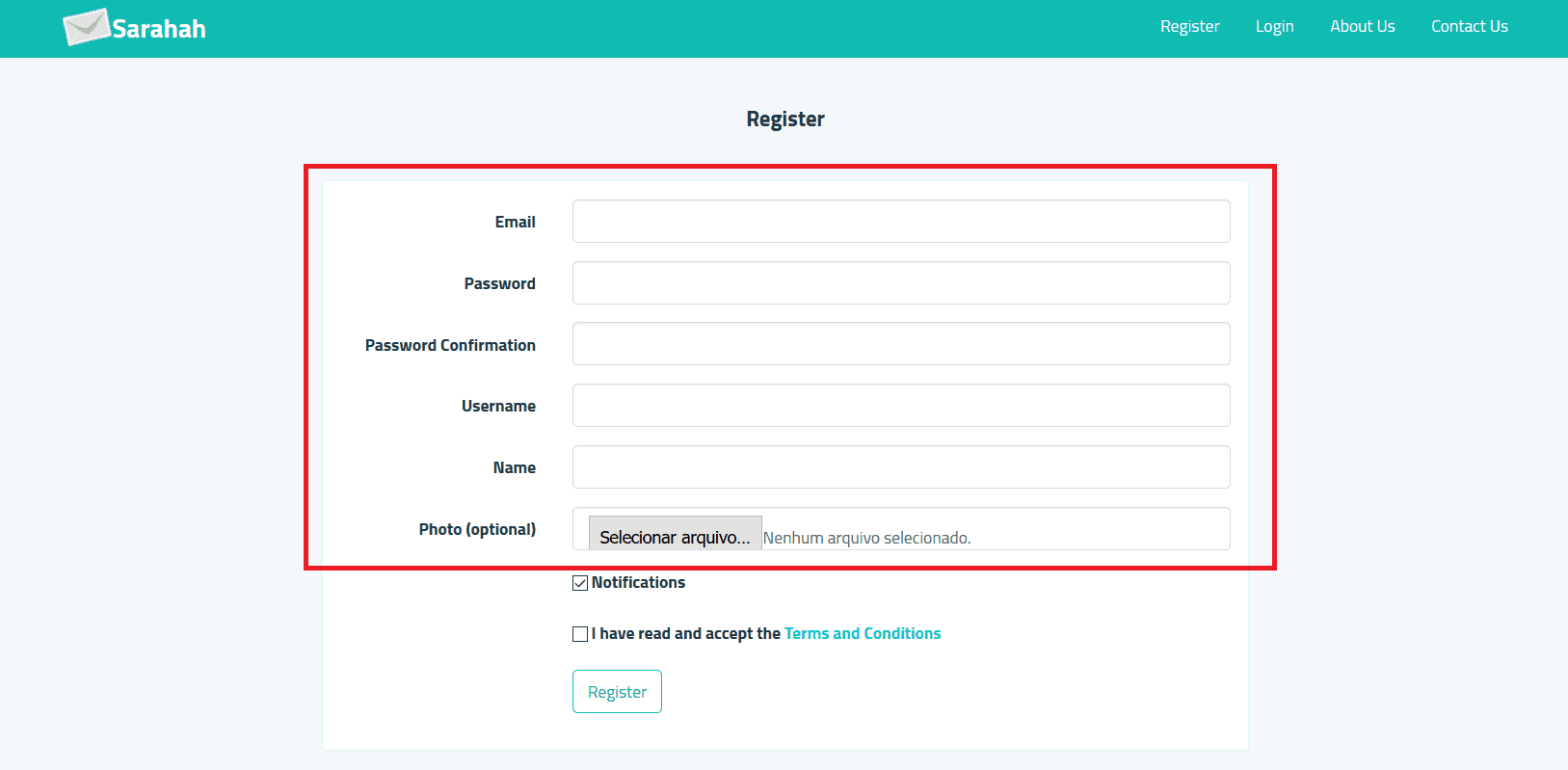This screenshot has height=770, width=1568.
Task: Open the Terms and Conditions link
Action: (x=863, y=633)
